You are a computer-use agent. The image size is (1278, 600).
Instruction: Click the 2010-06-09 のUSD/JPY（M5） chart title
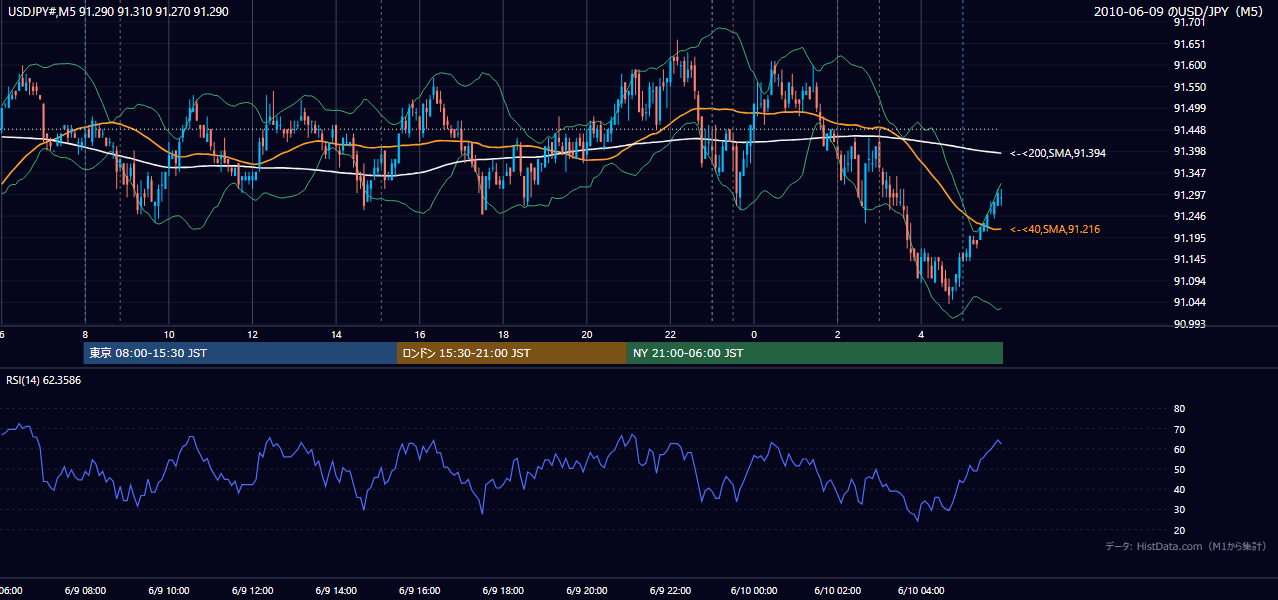tap(1180, 12)
